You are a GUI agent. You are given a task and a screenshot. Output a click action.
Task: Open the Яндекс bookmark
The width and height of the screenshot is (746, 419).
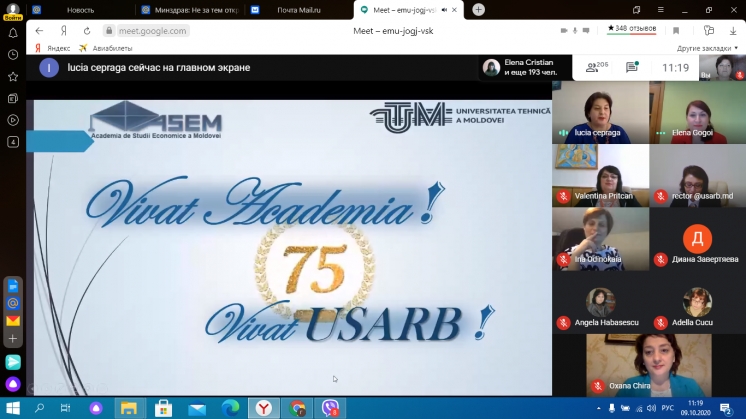pyautogui.click(x=53, y=48)
